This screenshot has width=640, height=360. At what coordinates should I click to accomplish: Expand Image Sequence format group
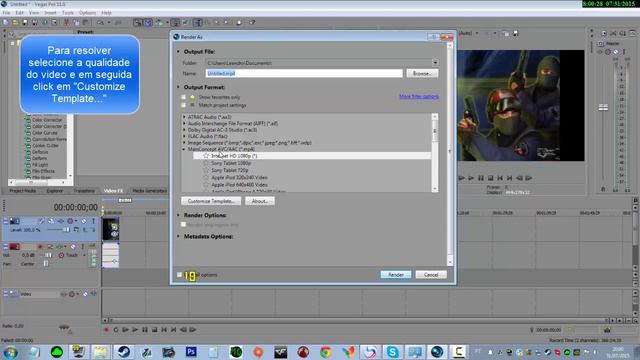184,143
